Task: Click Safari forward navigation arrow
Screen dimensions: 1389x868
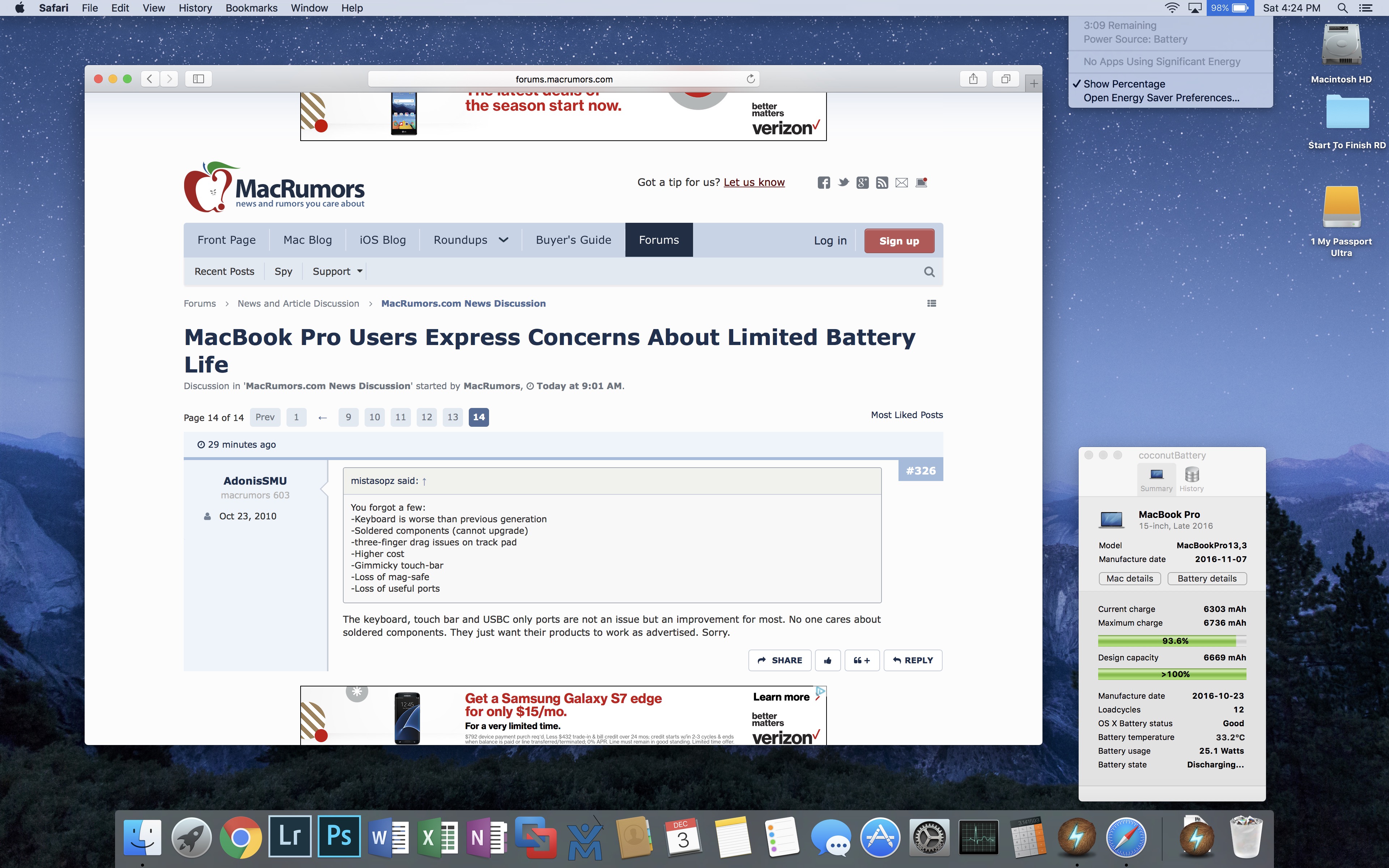Action: click(169, 78)
